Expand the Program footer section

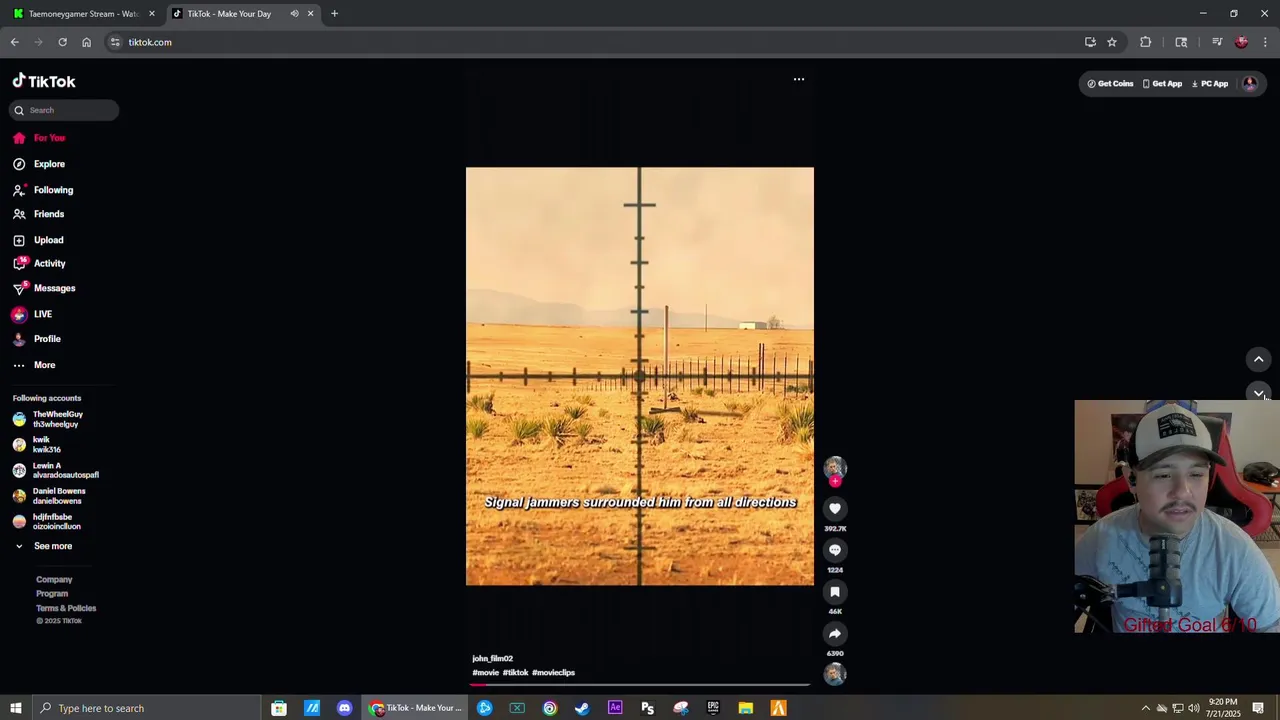(x=52, y=594)
